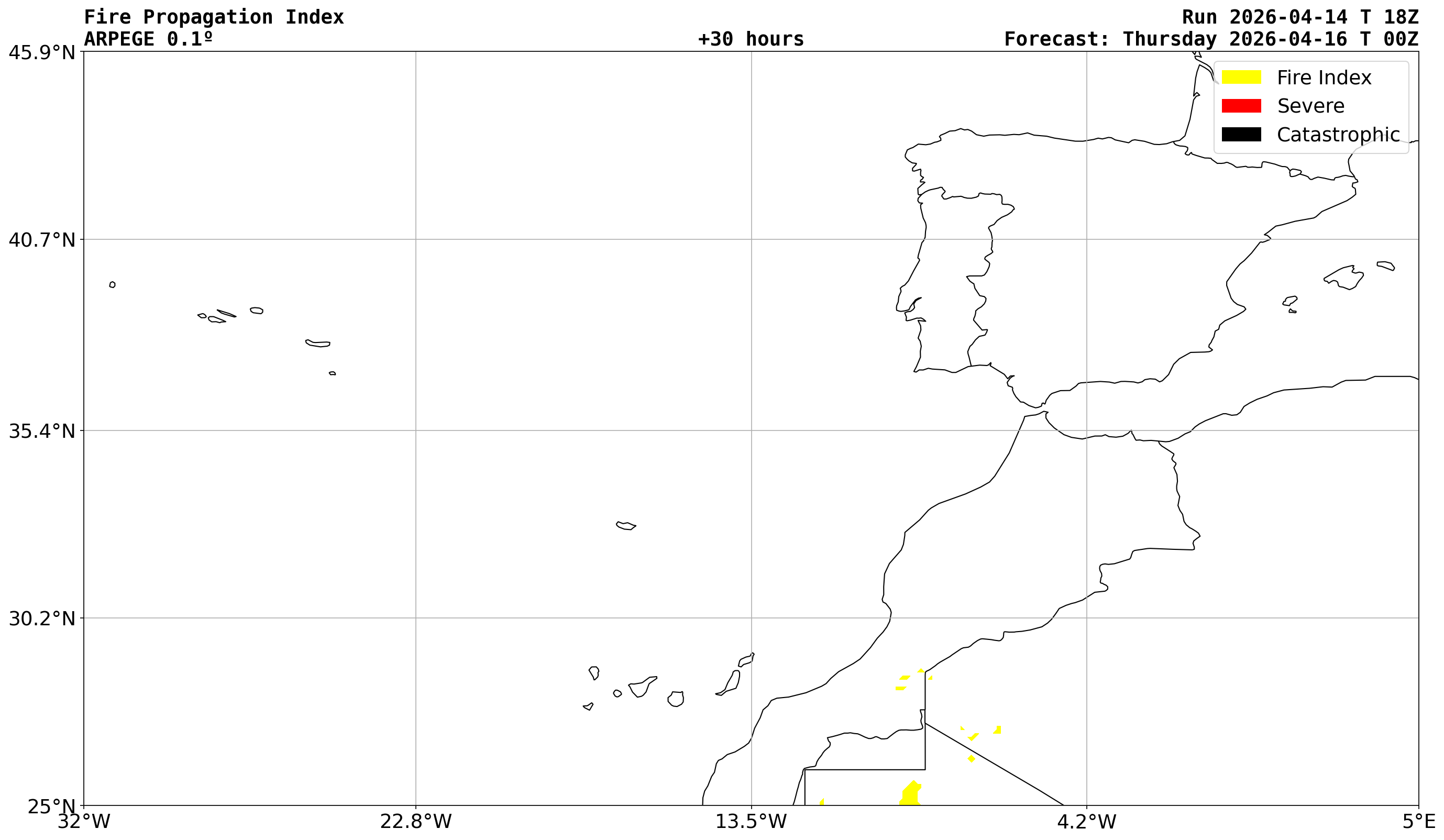Click the 35.4°N latitude axis label
1444x840 pixels.
click(x=42, y=431)
